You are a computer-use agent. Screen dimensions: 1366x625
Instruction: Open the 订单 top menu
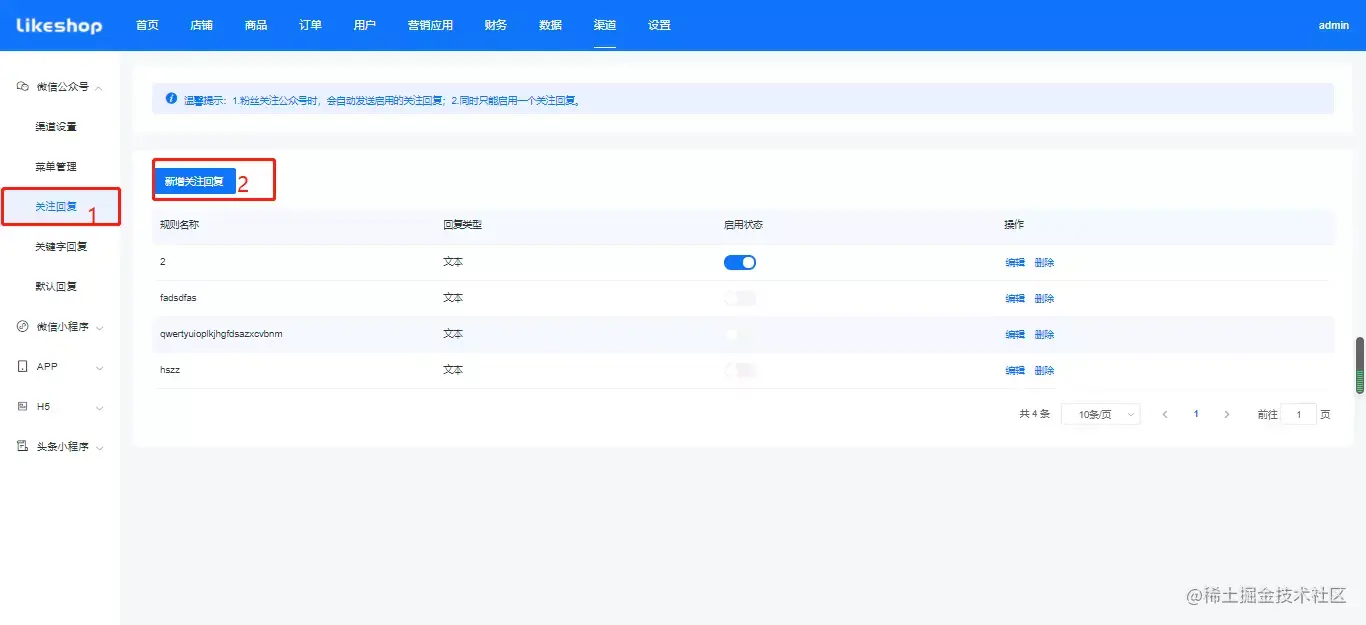point(310,25)
